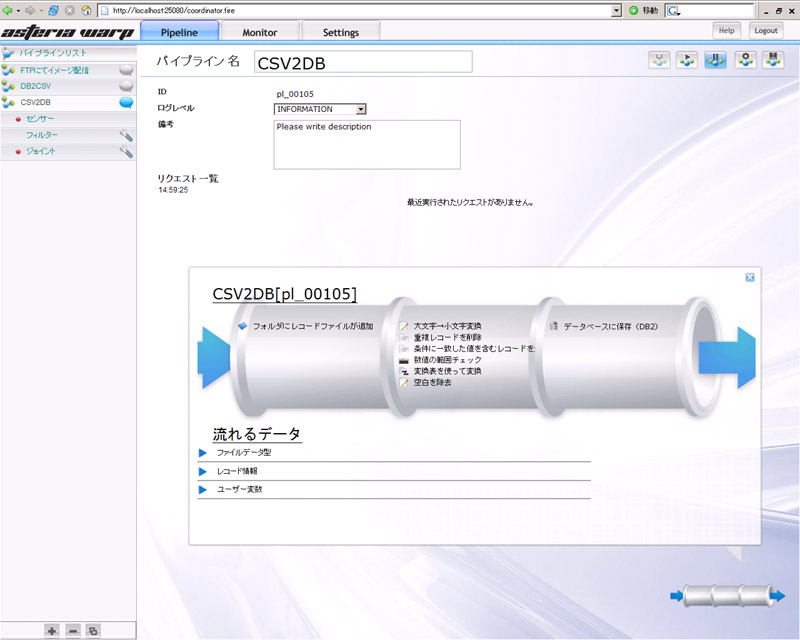Click the pipeline gear settings icon
This screenshot has height=640, width=800.
[745, 60]
